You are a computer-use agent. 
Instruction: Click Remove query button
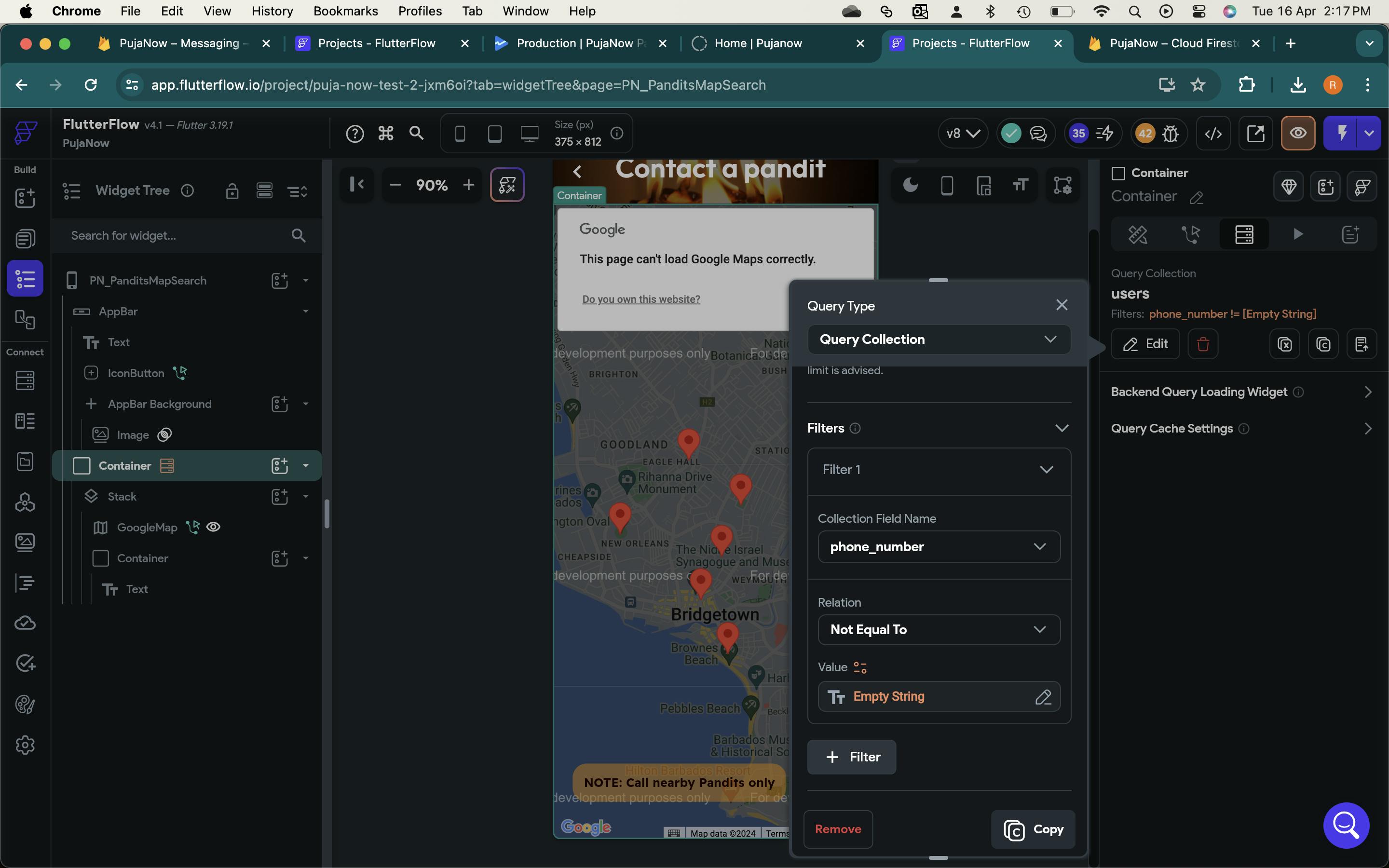click(838, 829)
